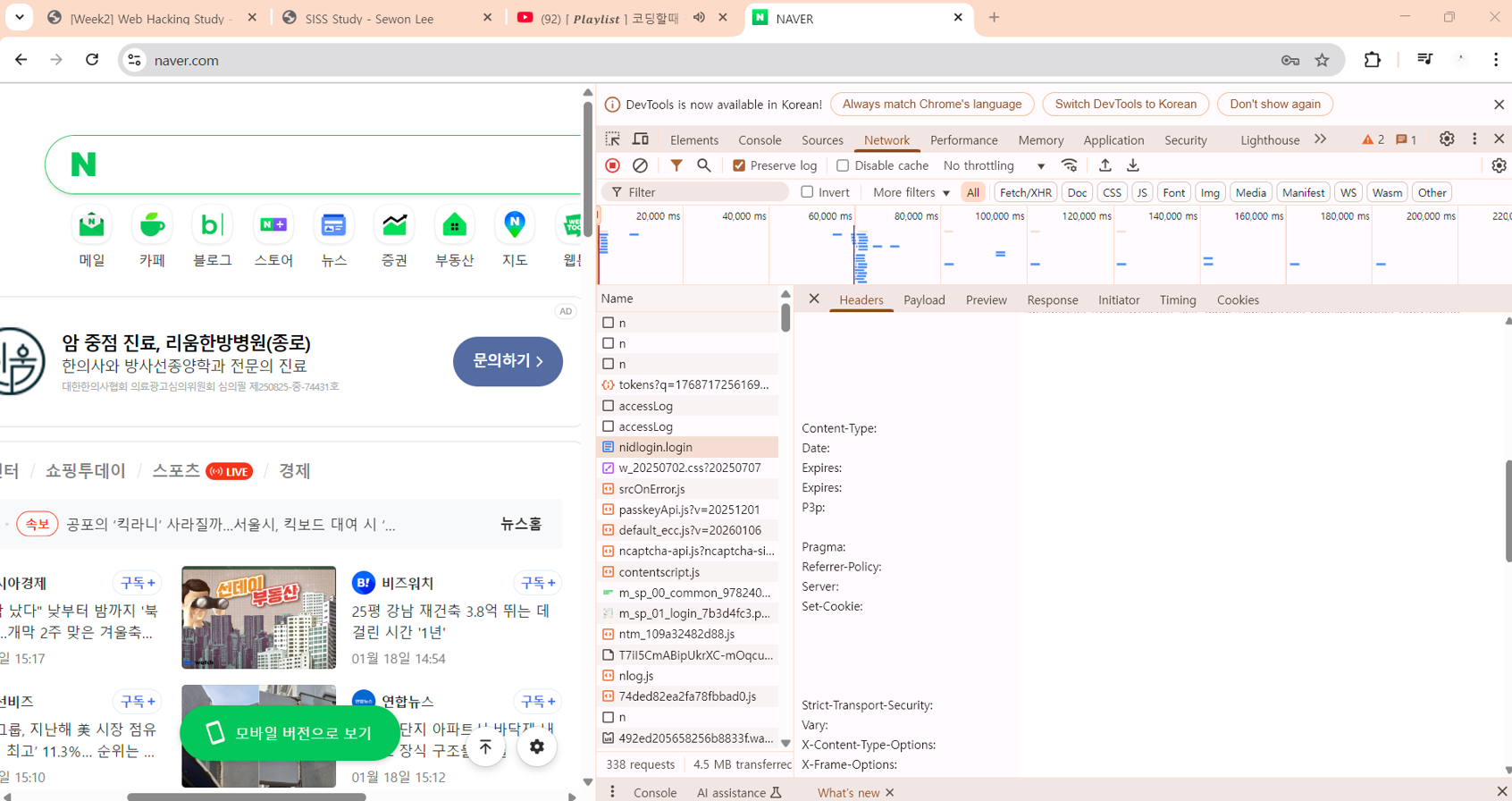Click Don't show again button

[1274, 105]
